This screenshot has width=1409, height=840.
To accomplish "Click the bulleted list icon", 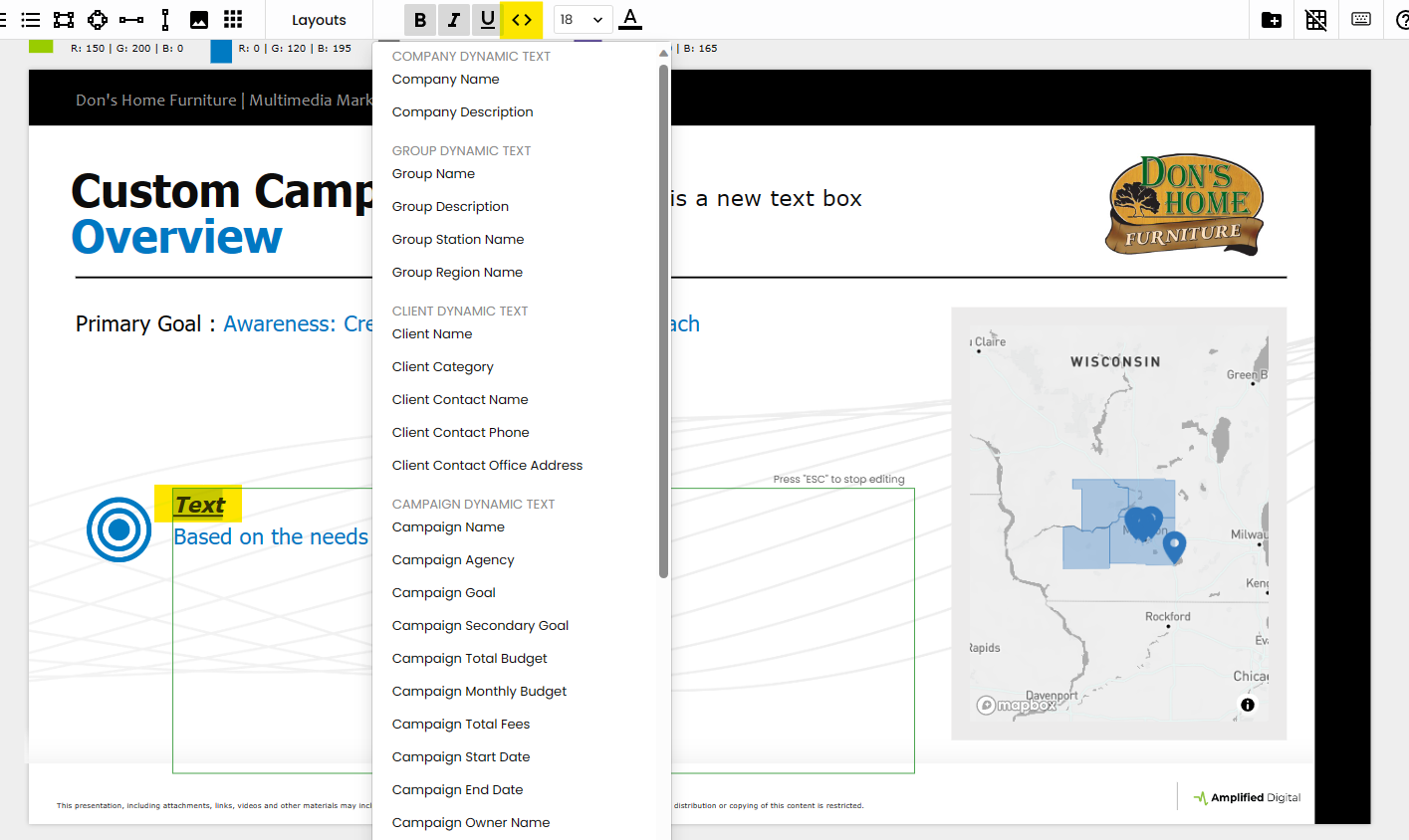I will pos(31,20).
